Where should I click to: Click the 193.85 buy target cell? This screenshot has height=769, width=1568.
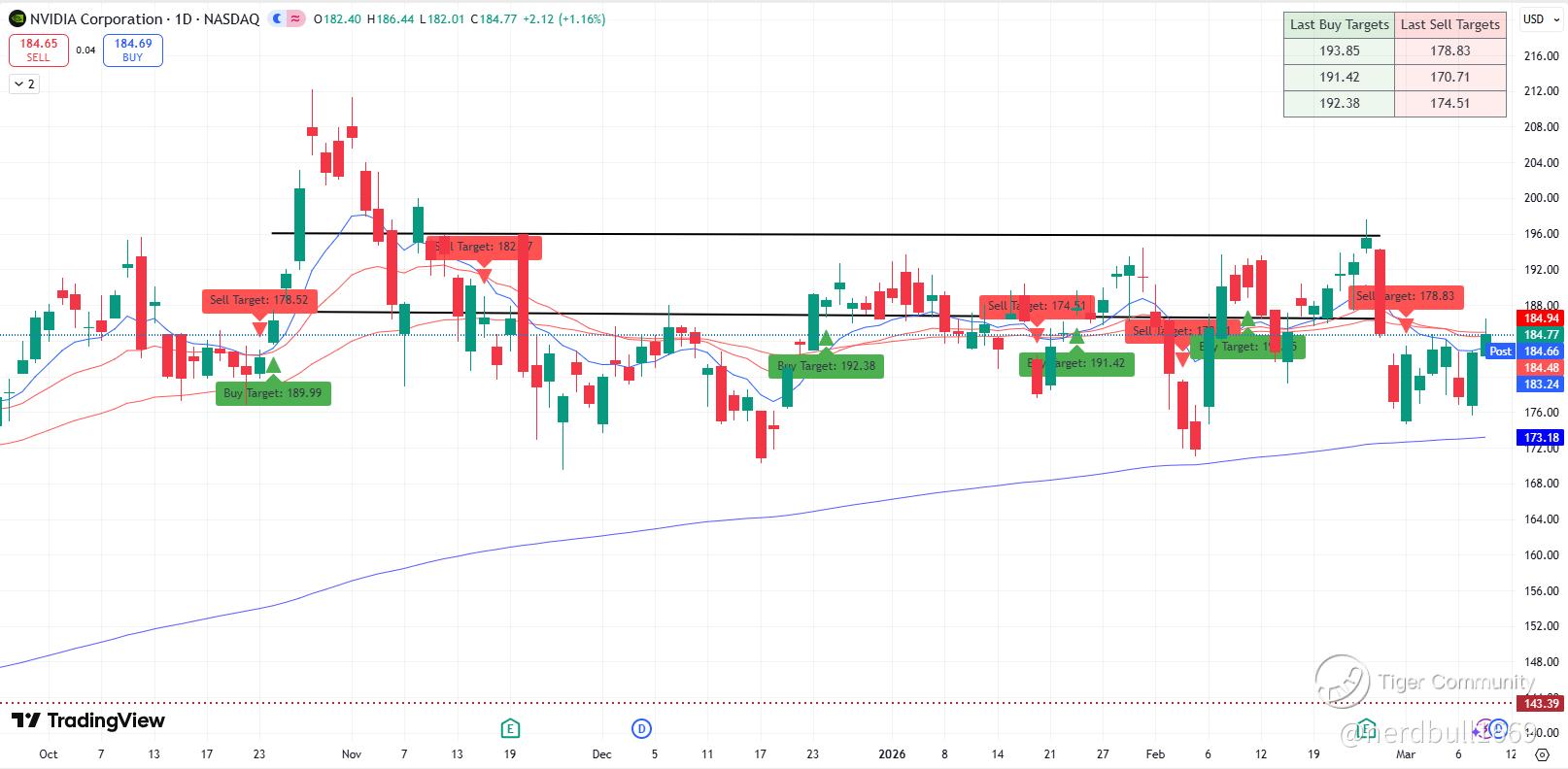click(x=1340, y=50)
